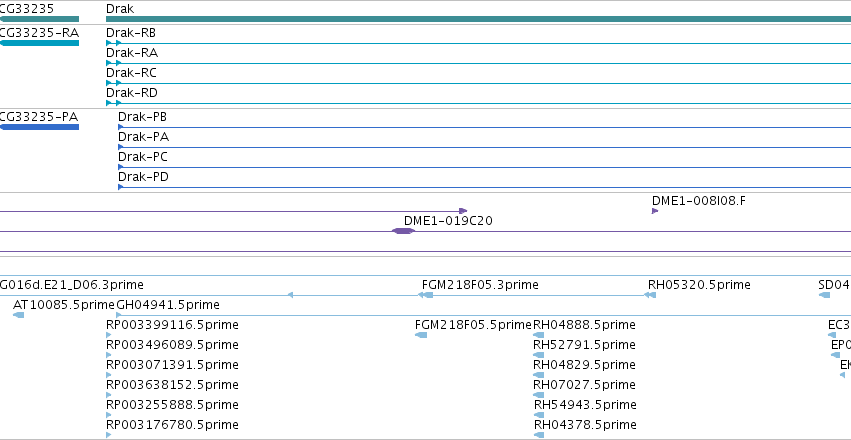Select the FGM218F05.5prime EST label
The image size is (851, 440).
coord(473,326)
